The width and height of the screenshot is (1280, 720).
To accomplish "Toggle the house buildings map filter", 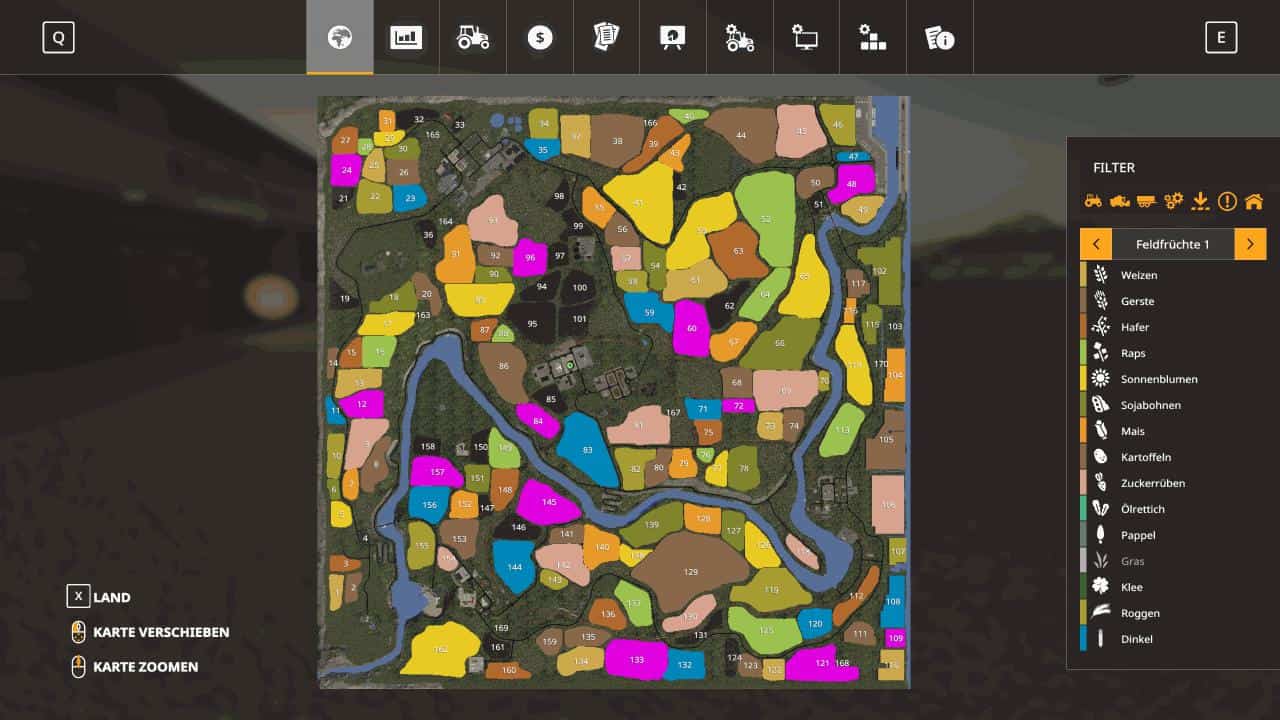I will point(1253,201).
